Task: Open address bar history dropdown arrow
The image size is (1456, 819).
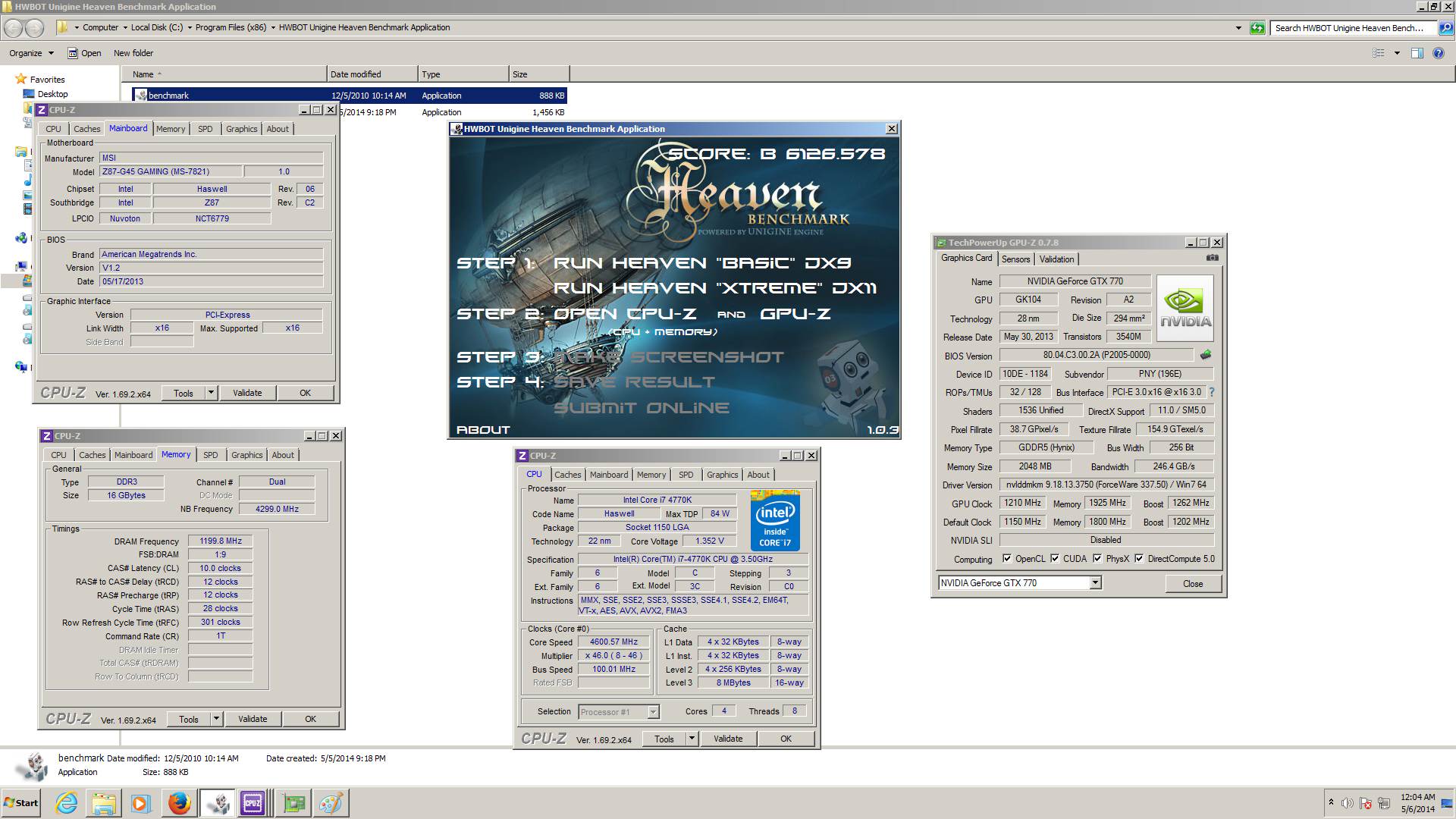Action: [x=1239, y=28]
